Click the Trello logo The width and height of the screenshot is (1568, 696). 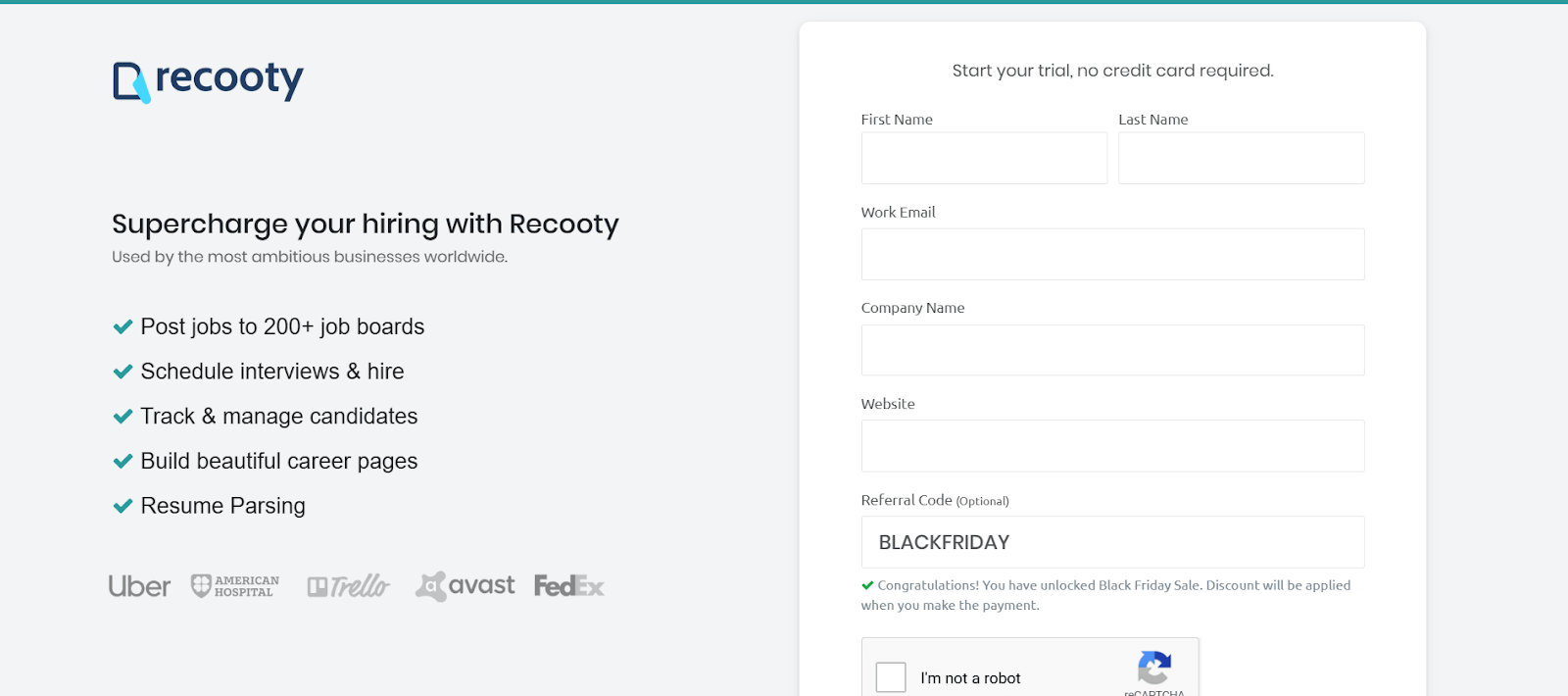pyautogui.click(x=348, y=586)
